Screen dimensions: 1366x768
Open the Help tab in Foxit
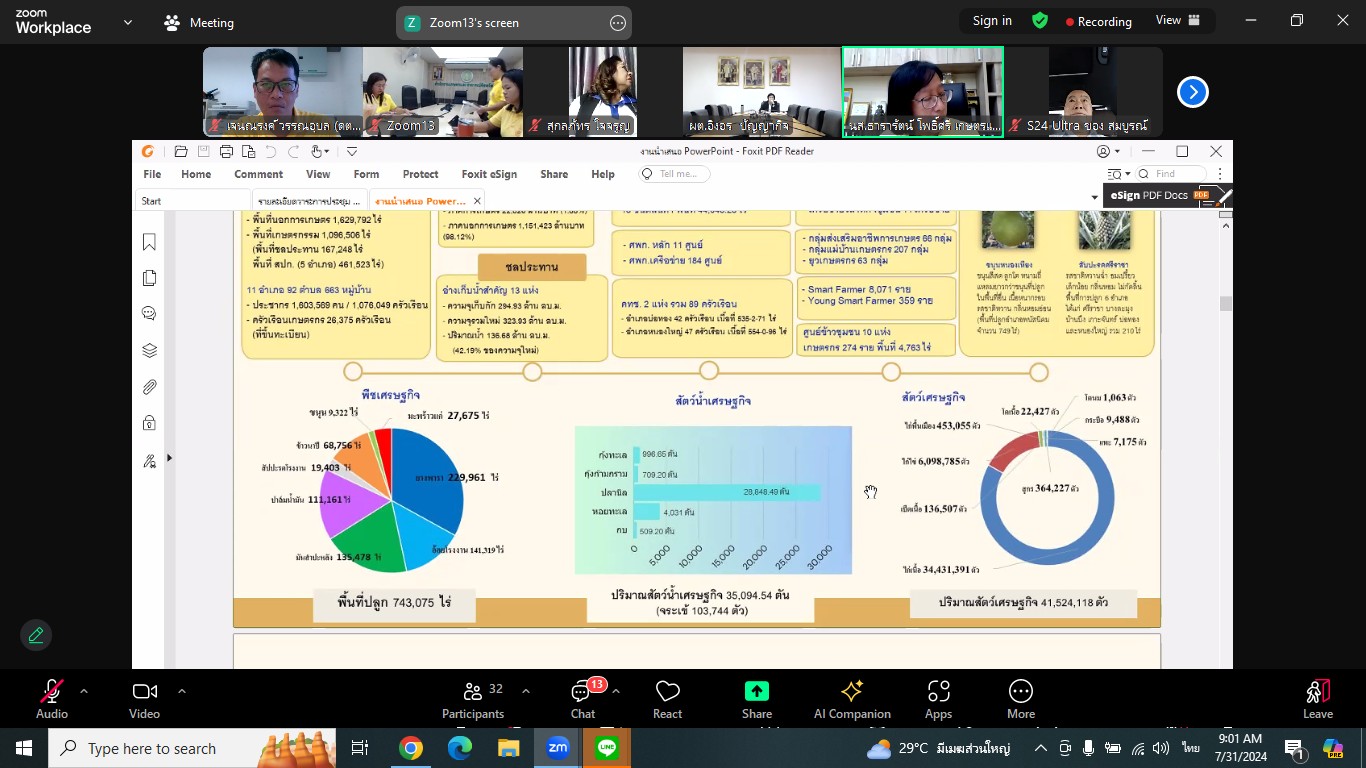click(x=603, y=174)
